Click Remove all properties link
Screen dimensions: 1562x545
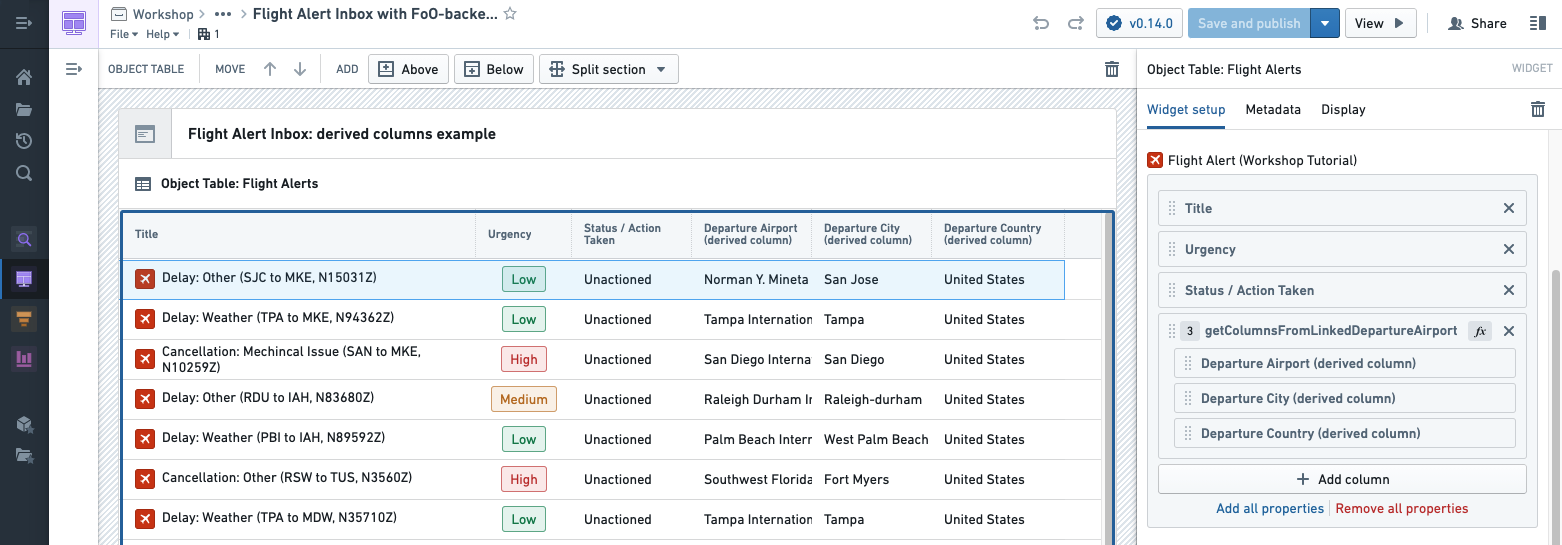(x=1402, y=508)
